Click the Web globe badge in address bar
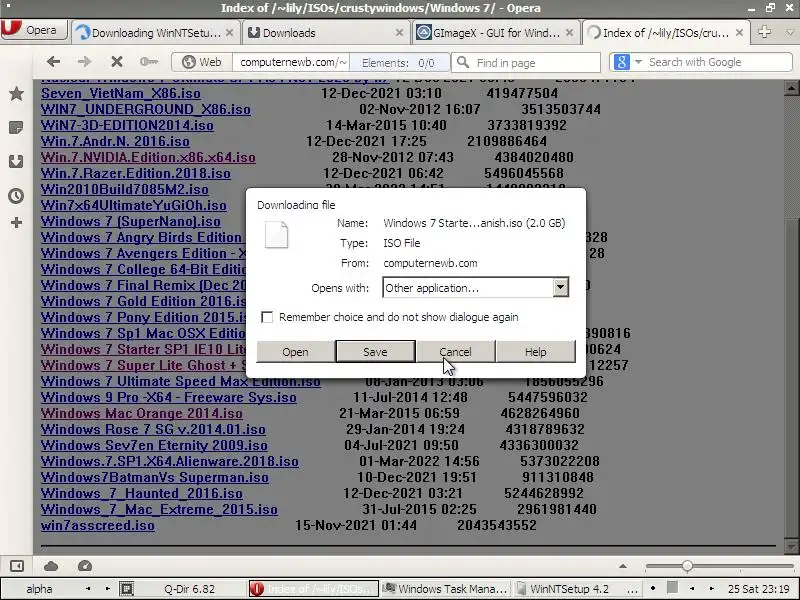The image size is (800, 600). tap(202, 62)
